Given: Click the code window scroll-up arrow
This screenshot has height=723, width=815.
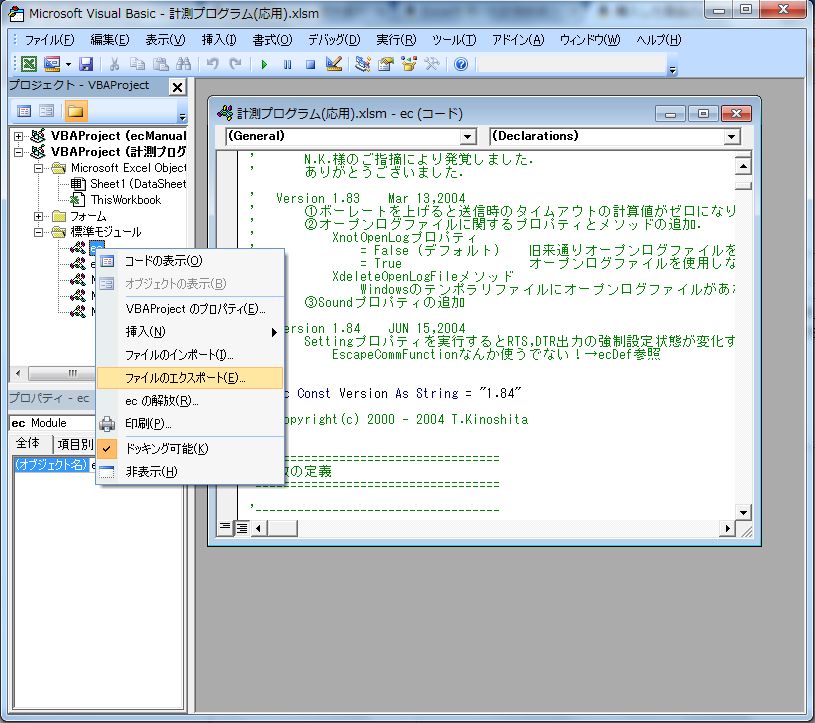Looking at the screenshot, I should point(743,166).
